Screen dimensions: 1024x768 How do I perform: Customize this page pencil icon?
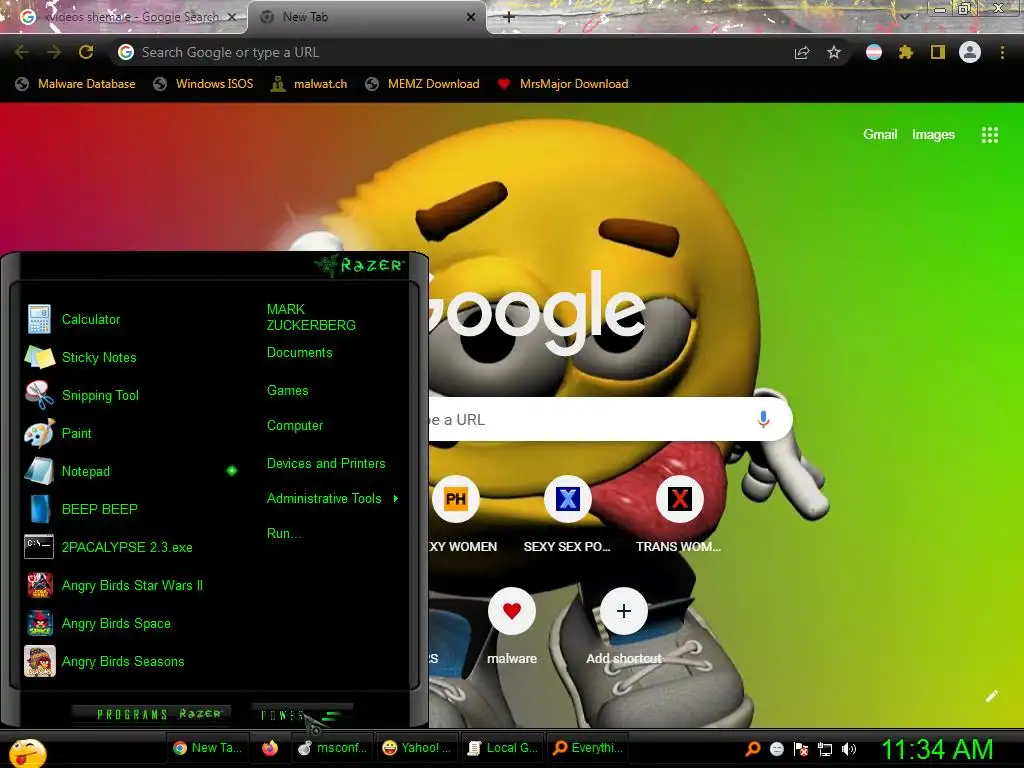point(991,696)
